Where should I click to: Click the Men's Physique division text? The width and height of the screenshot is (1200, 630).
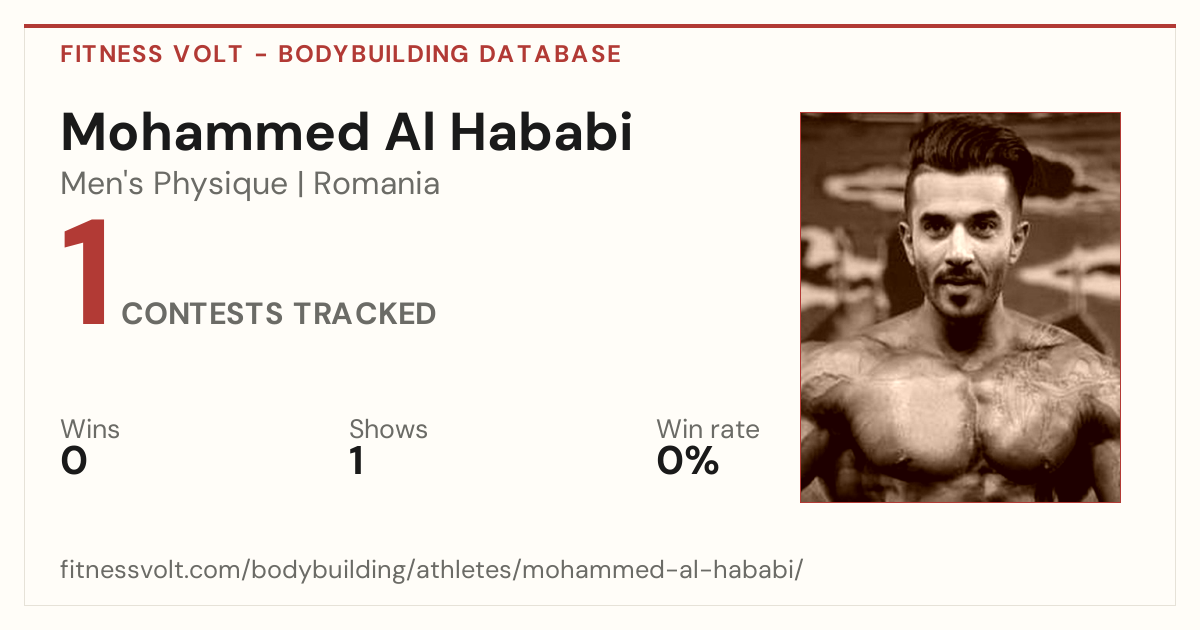click(174, 185)
